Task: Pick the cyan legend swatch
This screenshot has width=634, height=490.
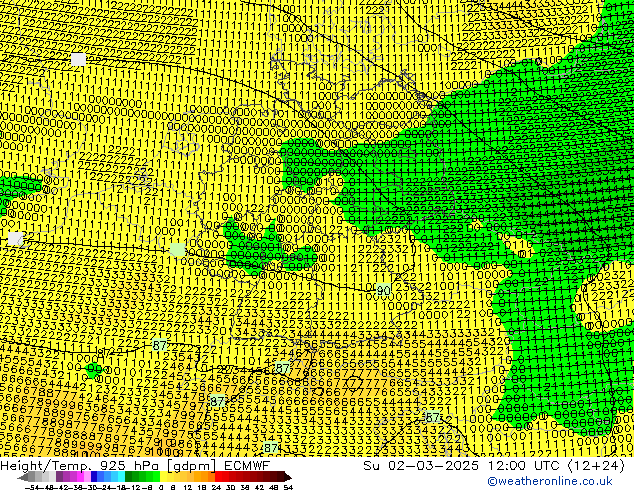Action: 121,476
